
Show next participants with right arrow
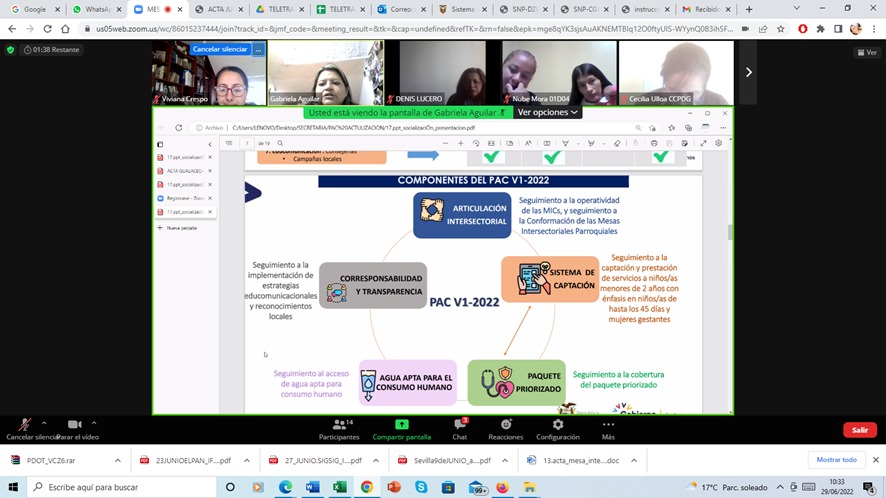[748, 72]
